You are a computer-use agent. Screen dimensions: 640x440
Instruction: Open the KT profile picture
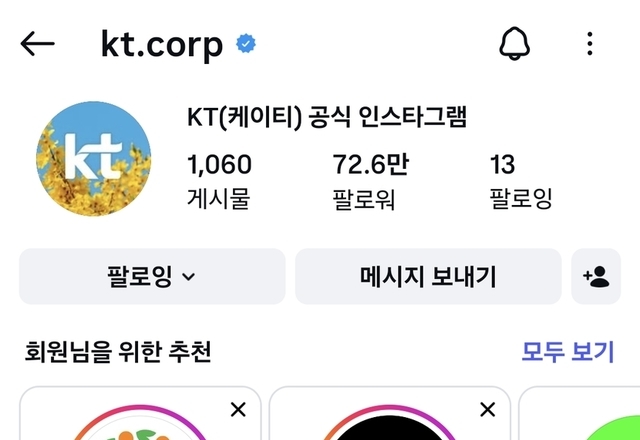[93, 158]
